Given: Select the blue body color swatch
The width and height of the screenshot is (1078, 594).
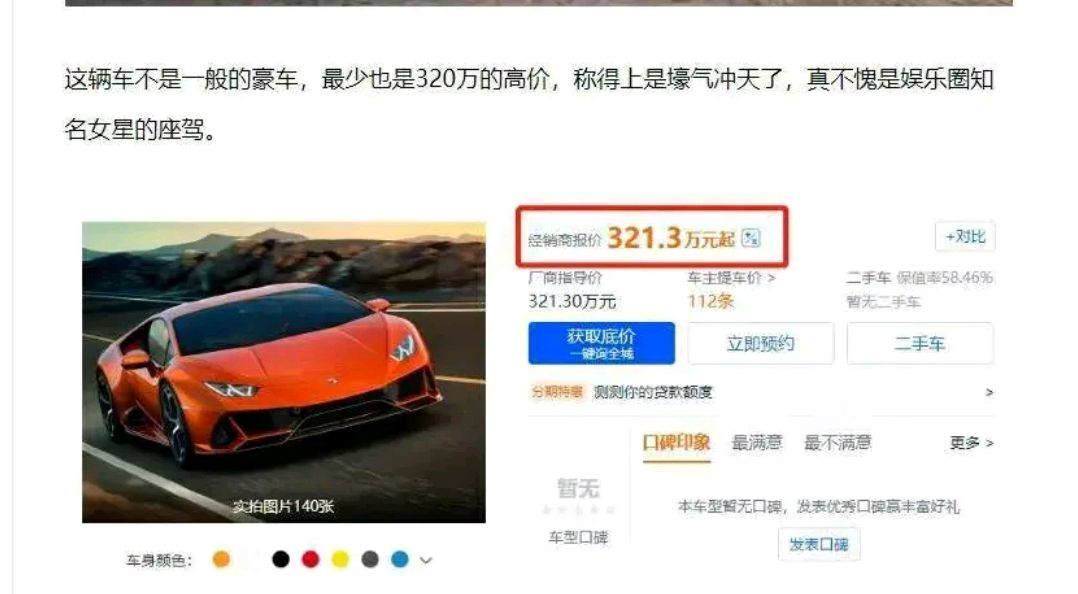Looking at the screenshot, I should pyautogui.click(x=399, y=560).
